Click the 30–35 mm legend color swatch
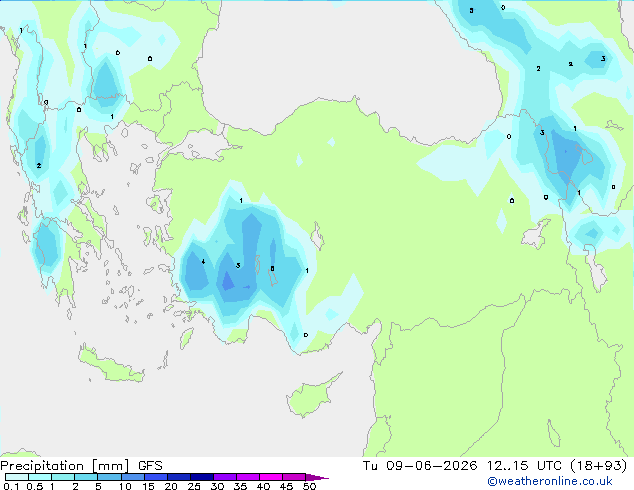The height and width of the screenshot is (490, 634). tap(225, 477)
